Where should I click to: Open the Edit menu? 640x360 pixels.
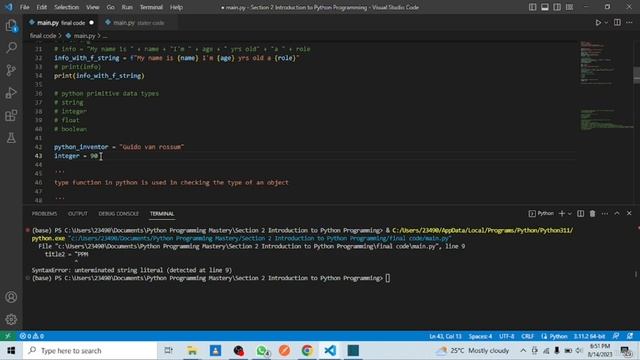coord(41,7)
